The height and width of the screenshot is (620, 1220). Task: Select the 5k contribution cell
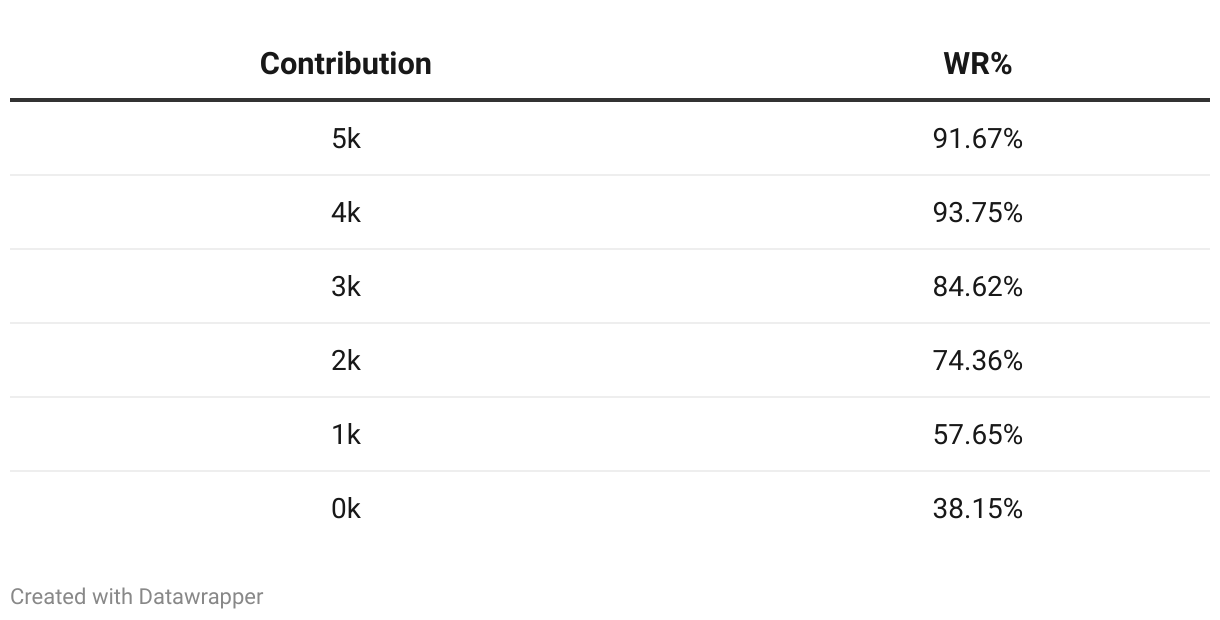(x=345, y=139)
